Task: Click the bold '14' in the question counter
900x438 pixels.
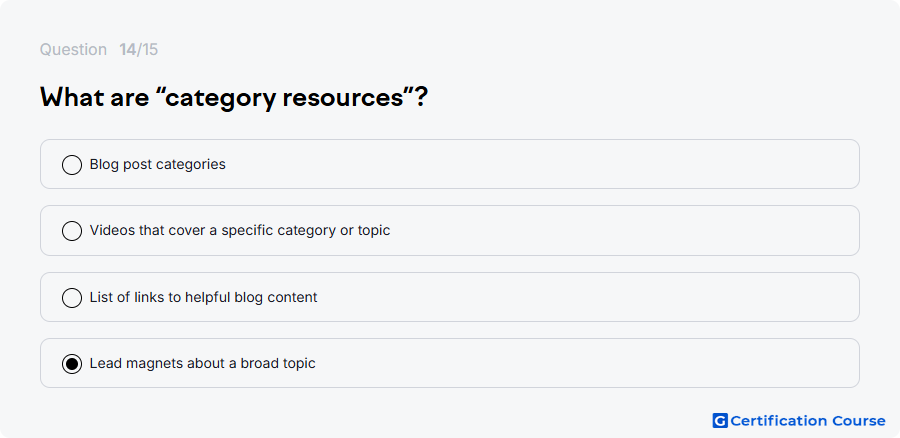Action: pos(127,50)
